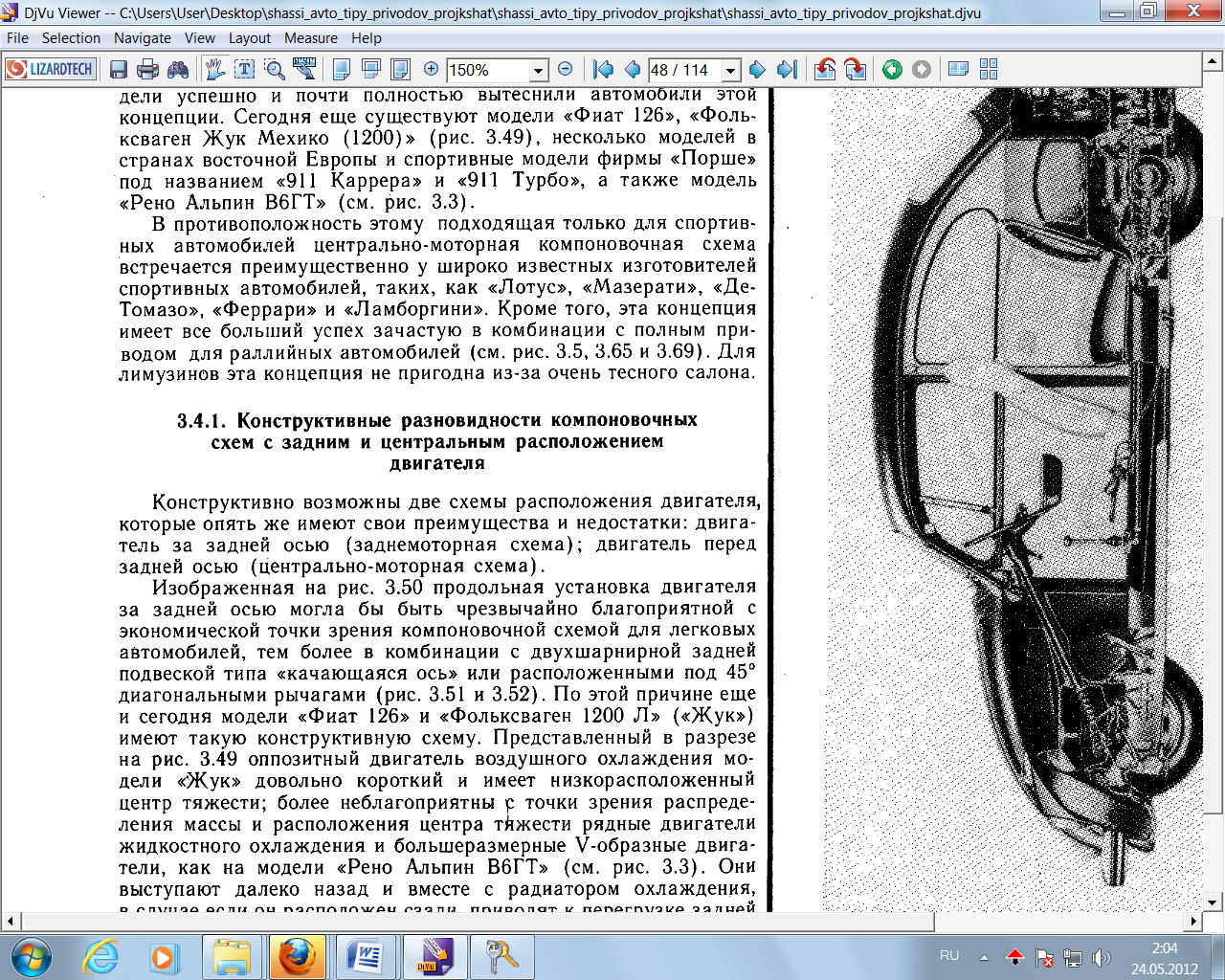Jump to the last page
Viewport: 1225px width, 980px height.
pyautogui.click(x=787, y=69)
